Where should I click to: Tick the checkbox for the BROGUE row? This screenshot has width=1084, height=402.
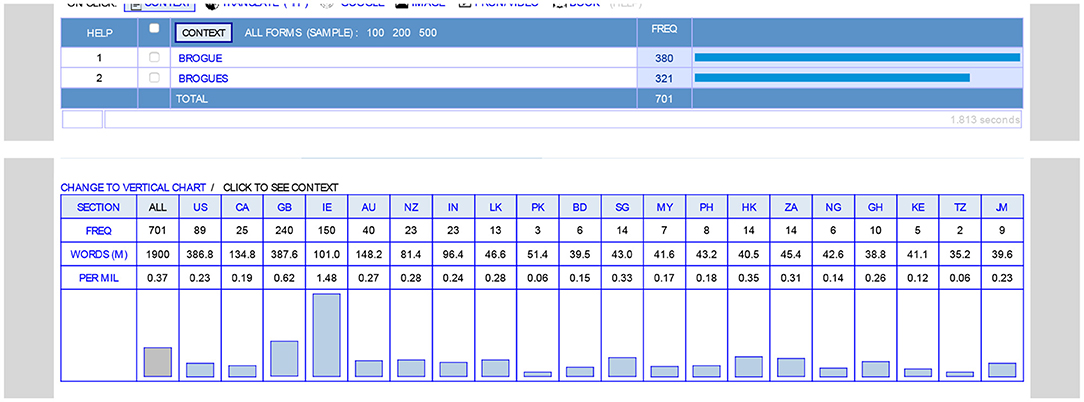tap(154, 57)
